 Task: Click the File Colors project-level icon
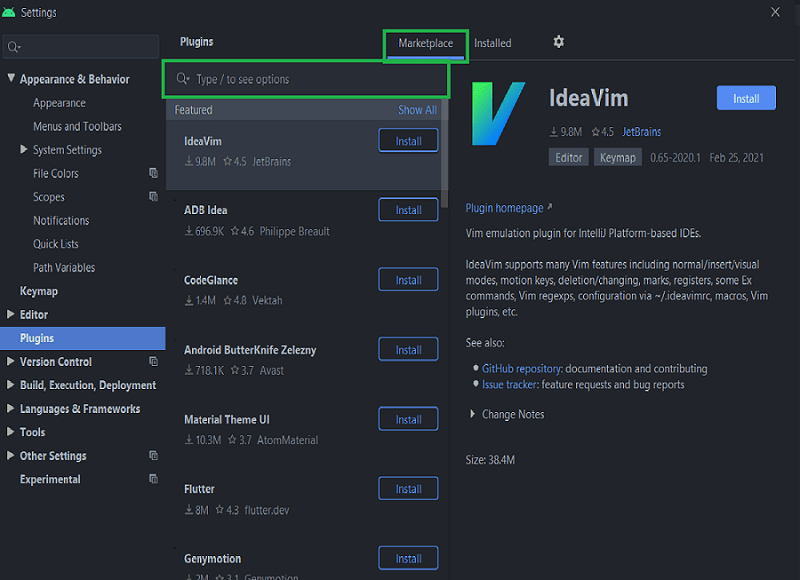pos(153,173)
